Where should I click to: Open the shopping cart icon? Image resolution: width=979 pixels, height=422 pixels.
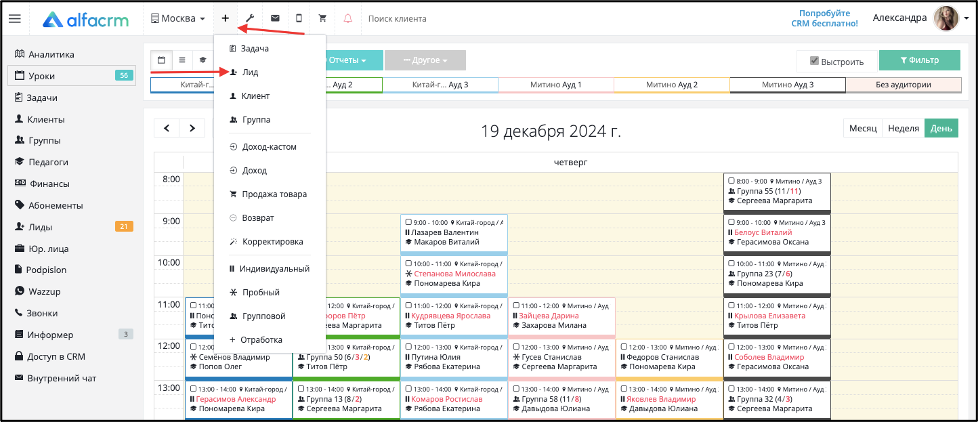coord(323,19)
